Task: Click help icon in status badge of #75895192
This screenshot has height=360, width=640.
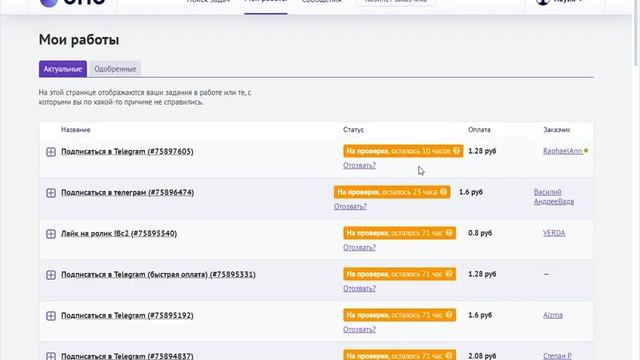Action: click(449, 315)
